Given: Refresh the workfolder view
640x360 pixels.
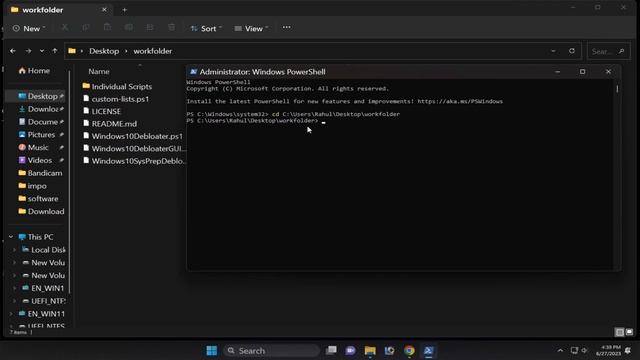Looking at the screenshot, I should (572, 51).
